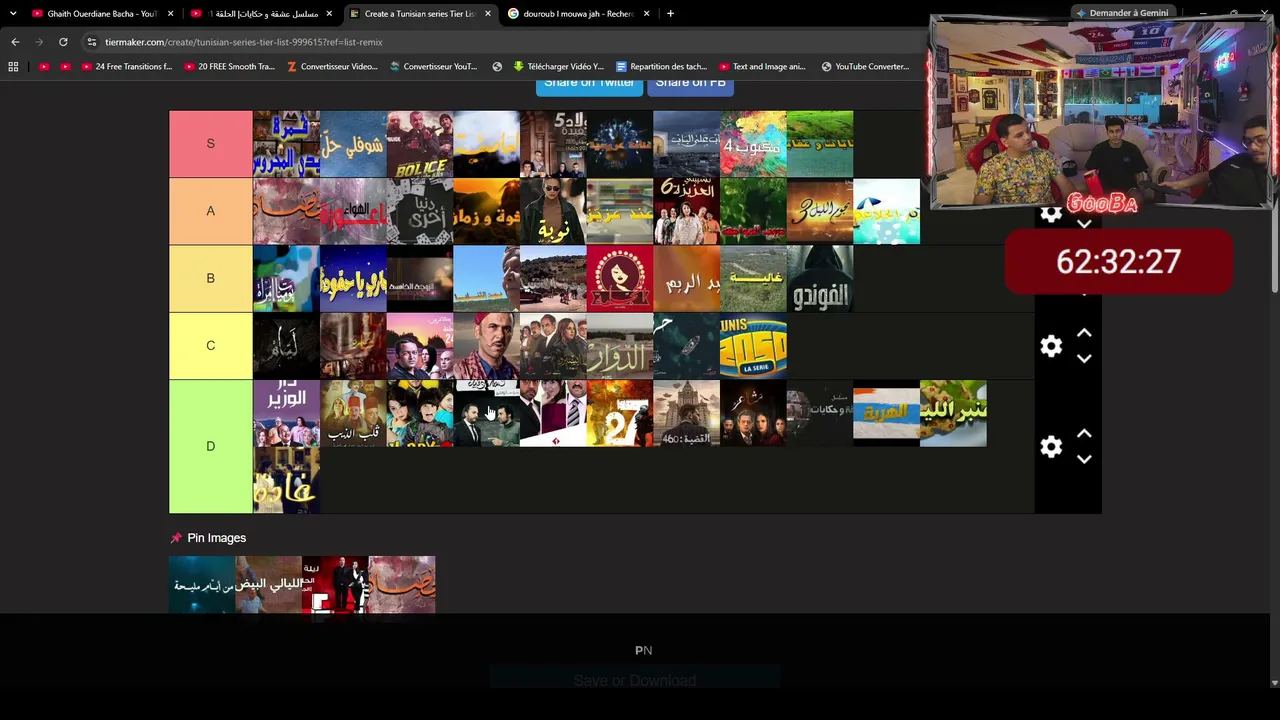This screenshot has height=720, width=1280.
Task: Select the الدوار thumbnail in C tier
Action: pos(620,346)
